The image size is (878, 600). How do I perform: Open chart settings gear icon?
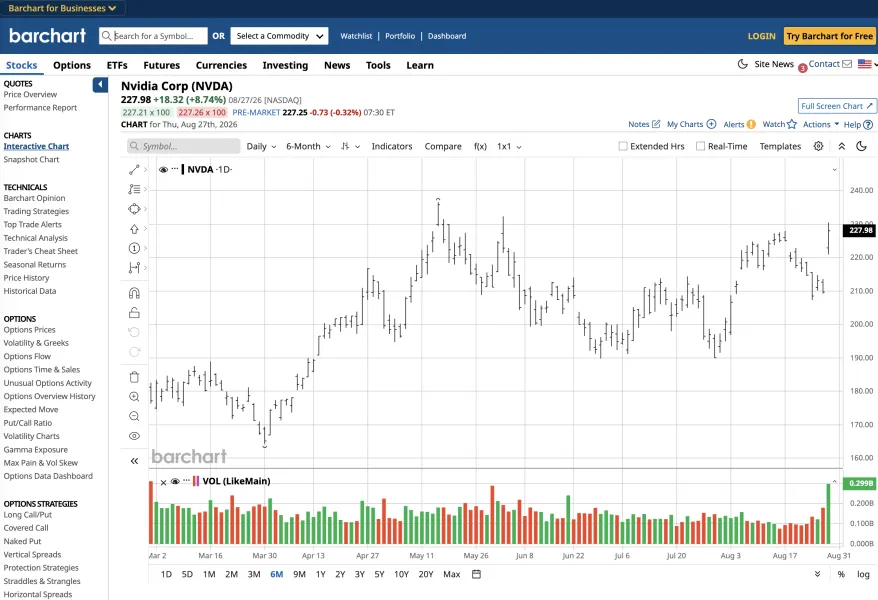tap(818, 146)
